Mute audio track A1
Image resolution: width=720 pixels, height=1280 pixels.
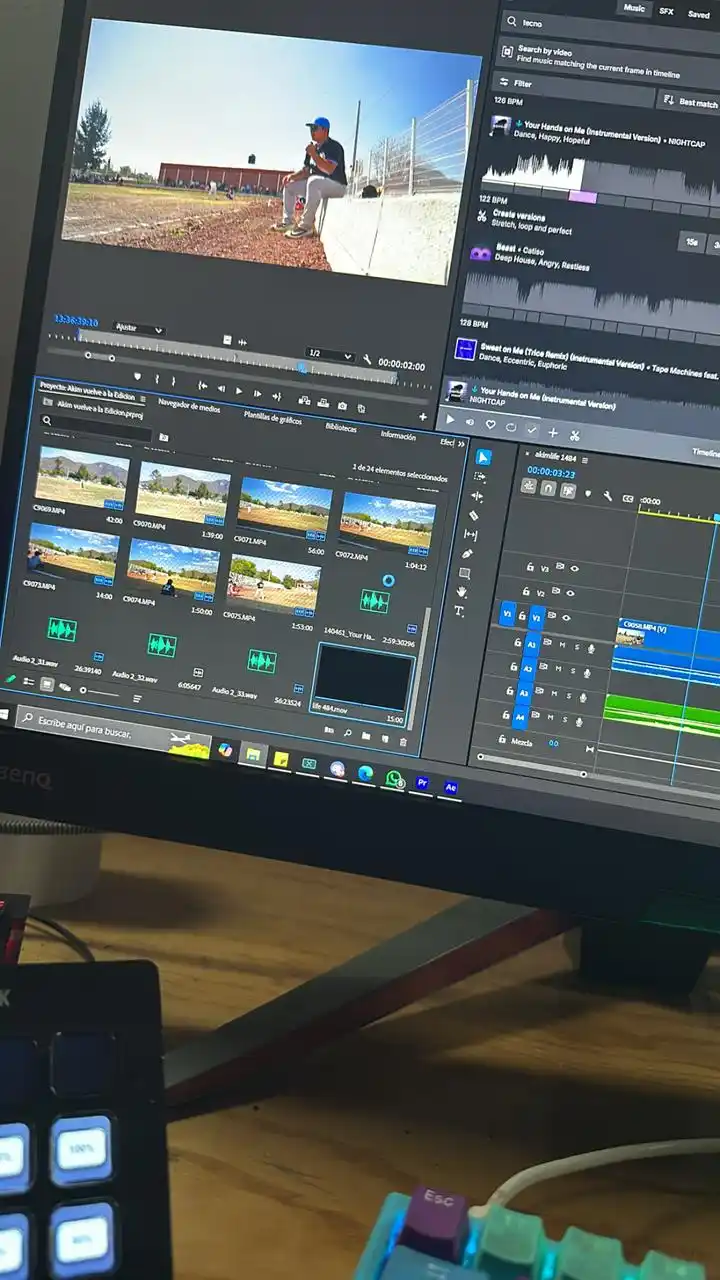pos(563,645)
